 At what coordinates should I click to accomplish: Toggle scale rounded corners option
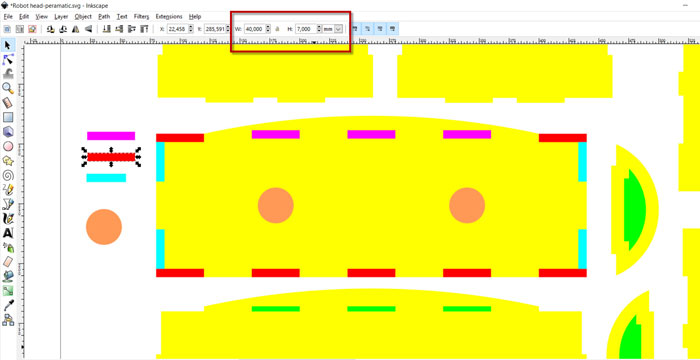[367, 29]
